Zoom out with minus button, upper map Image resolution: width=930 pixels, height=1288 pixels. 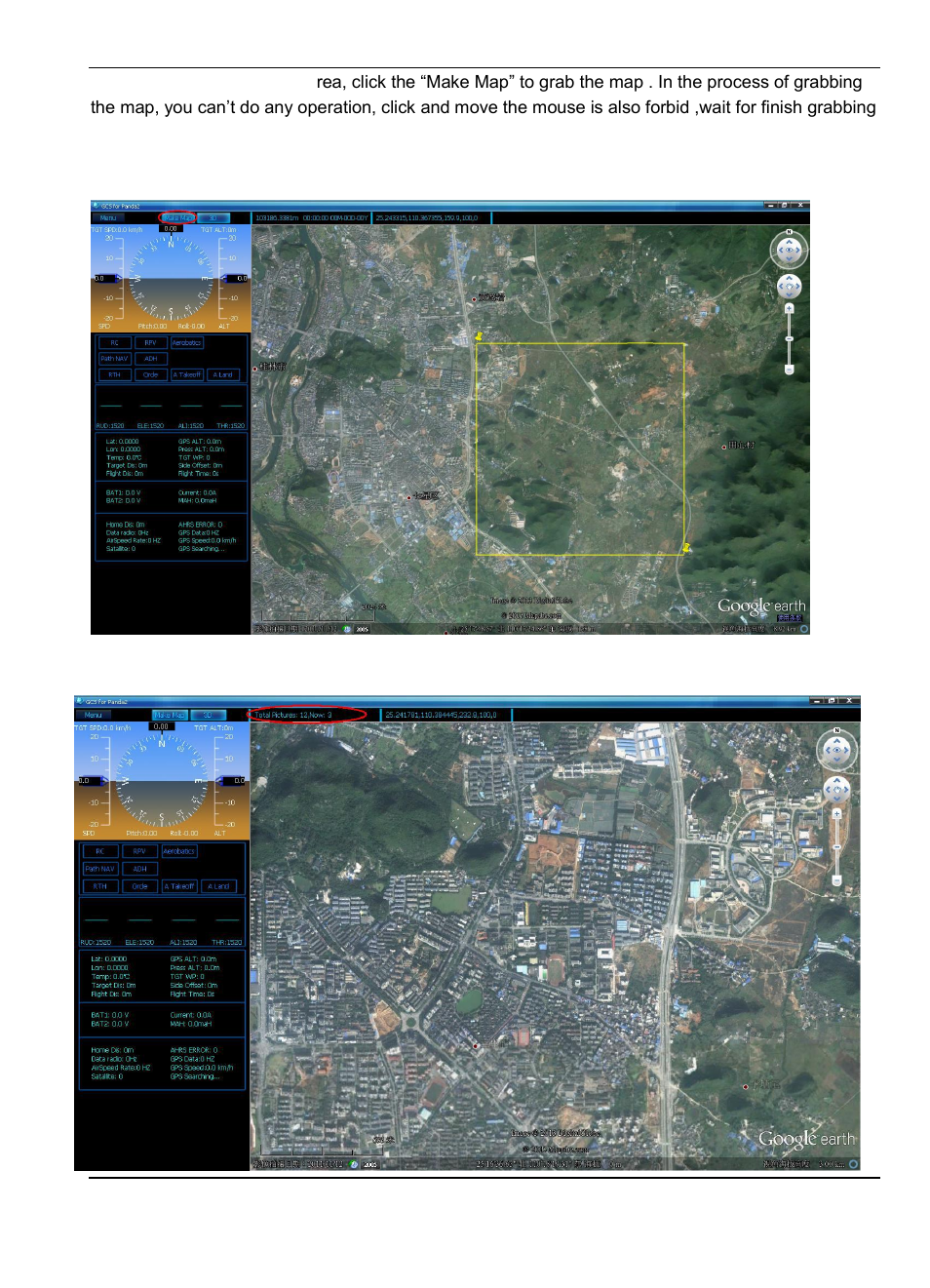(789, 370)
